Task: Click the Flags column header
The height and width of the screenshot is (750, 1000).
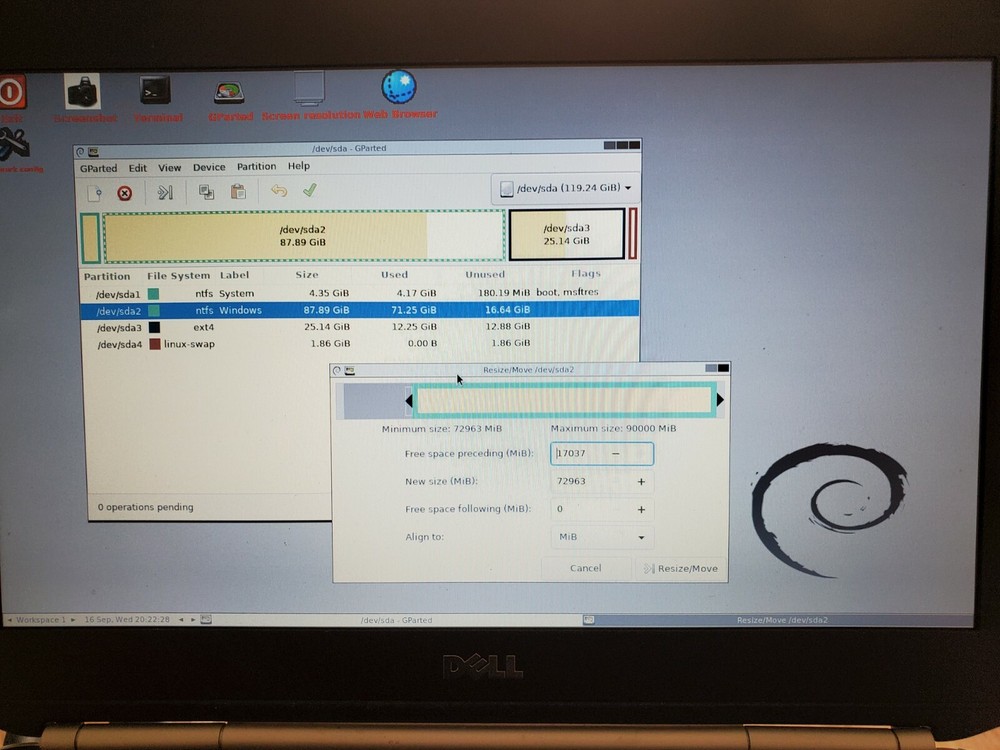Action: point(585,274)
